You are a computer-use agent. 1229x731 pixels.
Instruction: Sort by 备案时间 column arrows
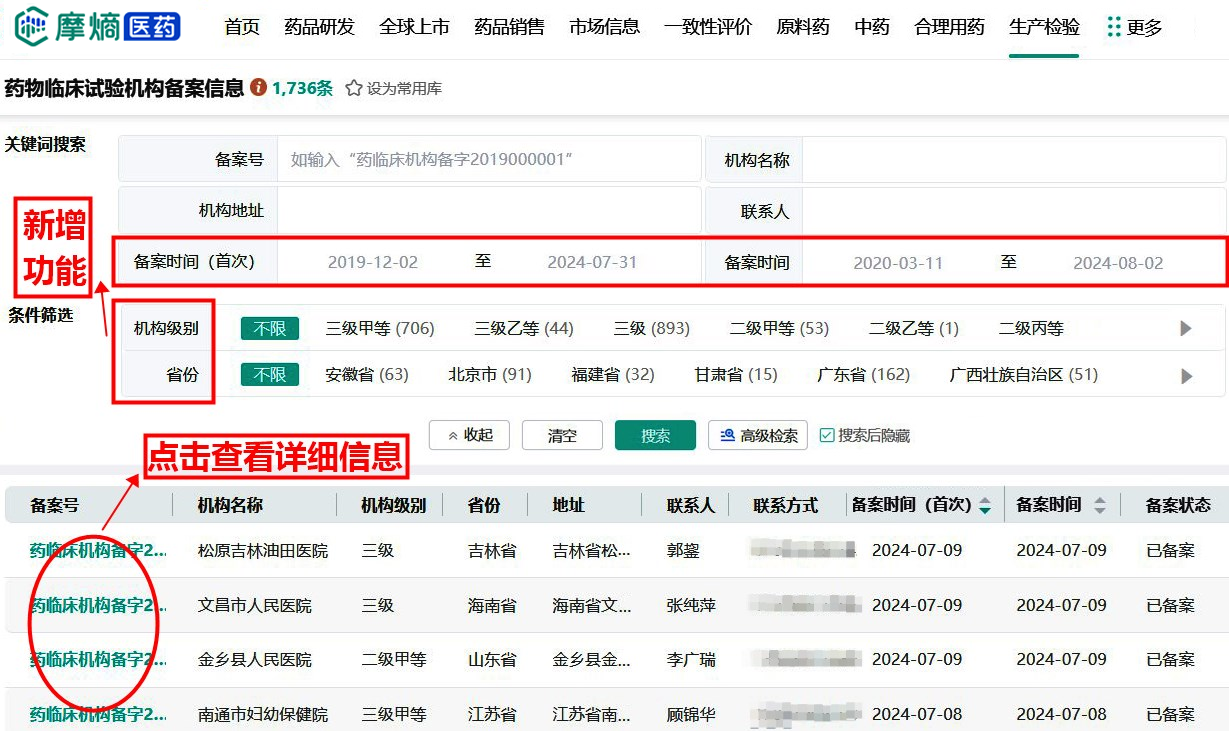[1100, 506]
